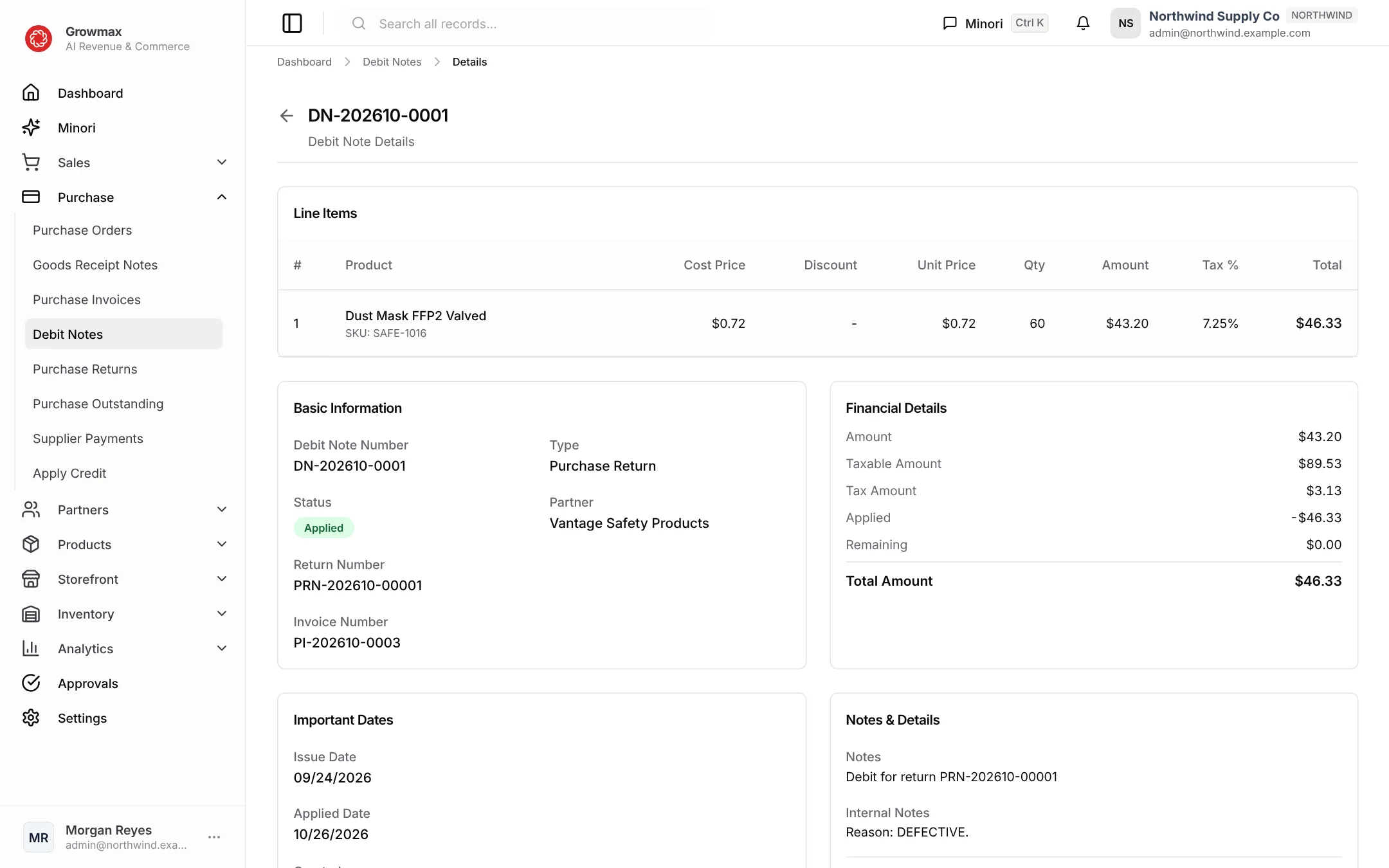Select Purchase Invoices in sidebar
Image resolution: width=1389 pixels, height=868 pixels.
click(123, 300)
